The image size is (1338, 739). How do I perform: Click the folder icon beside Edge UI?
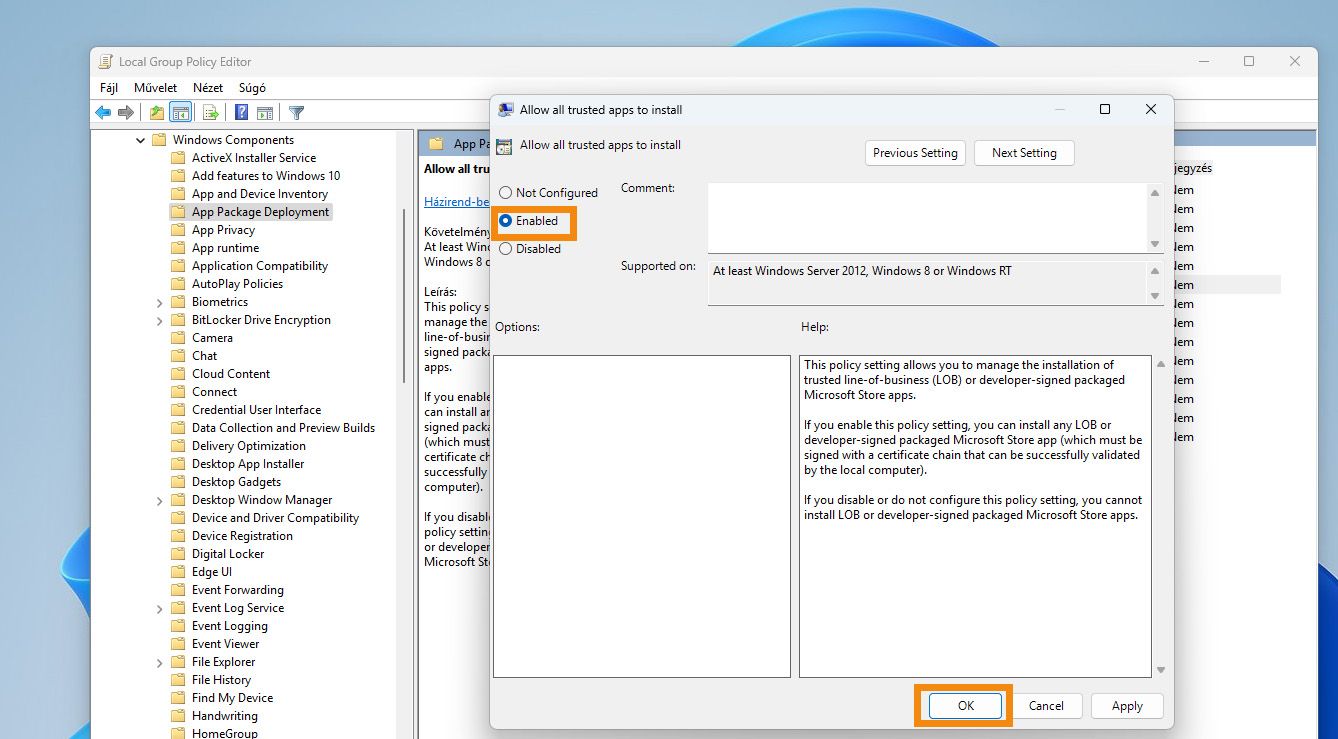[x=178, y=572]
